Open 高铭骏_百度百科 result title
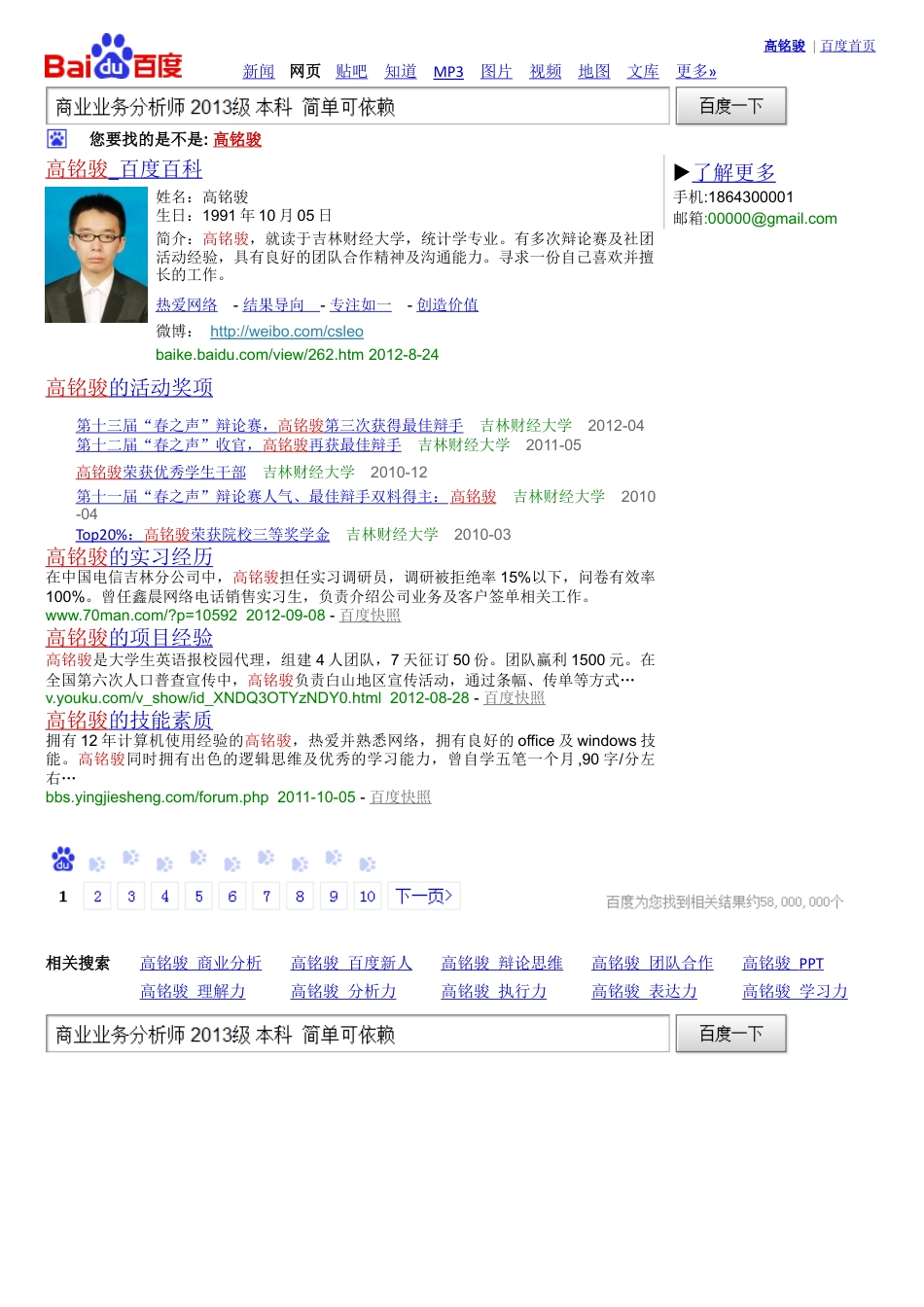The width and height of the screenshot is (924, 1307). (x=124, y=168)
